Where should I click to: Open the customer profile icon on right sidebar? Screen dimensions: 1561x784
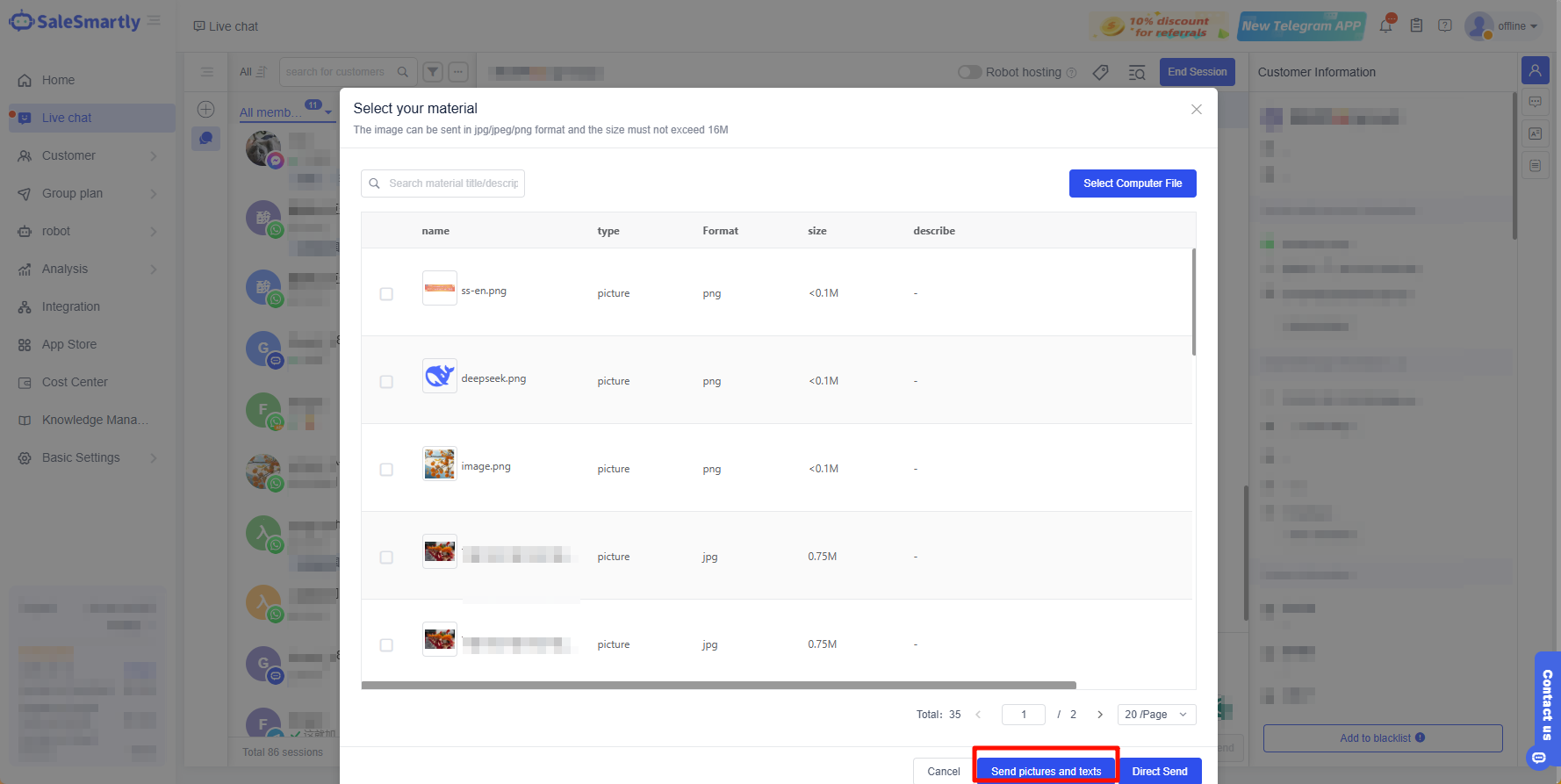click(1535, 70)
